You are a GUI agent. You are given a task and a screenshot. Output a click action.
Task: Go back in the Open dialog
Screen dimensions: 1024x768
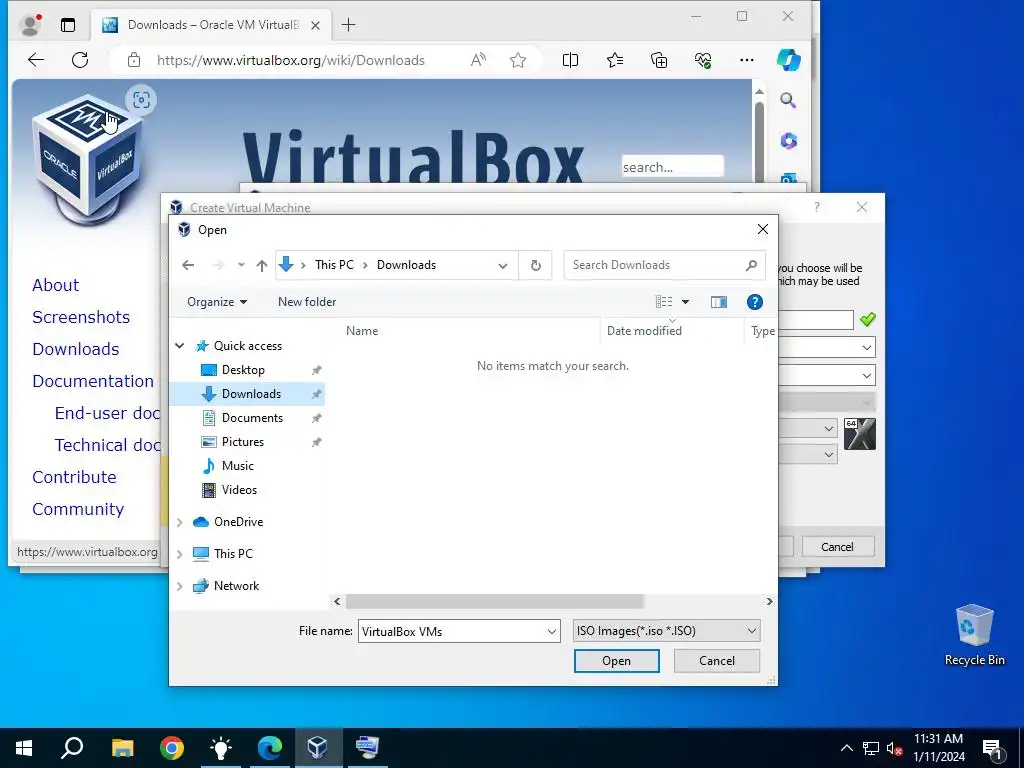[x=188, y=265]
